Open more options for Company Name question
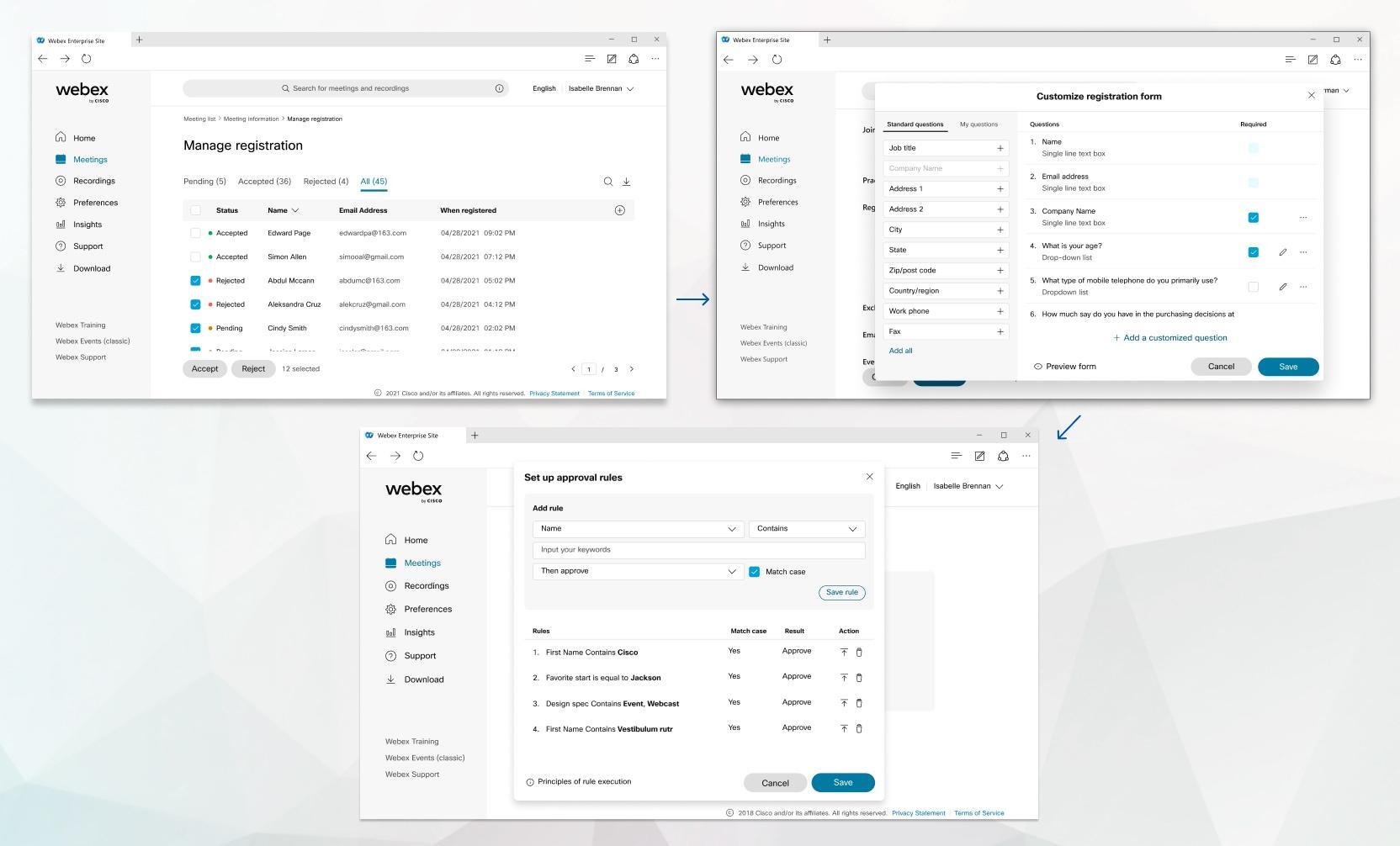1400x846 pixels. pos(1303,218)
